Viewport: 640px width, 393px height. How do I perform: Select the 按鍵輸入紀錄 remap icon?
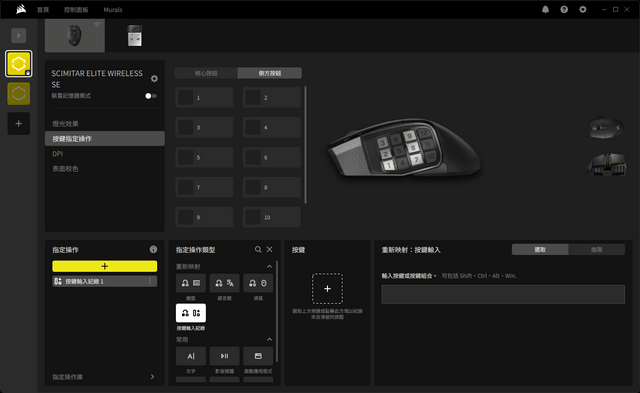(x=191, y=313)
